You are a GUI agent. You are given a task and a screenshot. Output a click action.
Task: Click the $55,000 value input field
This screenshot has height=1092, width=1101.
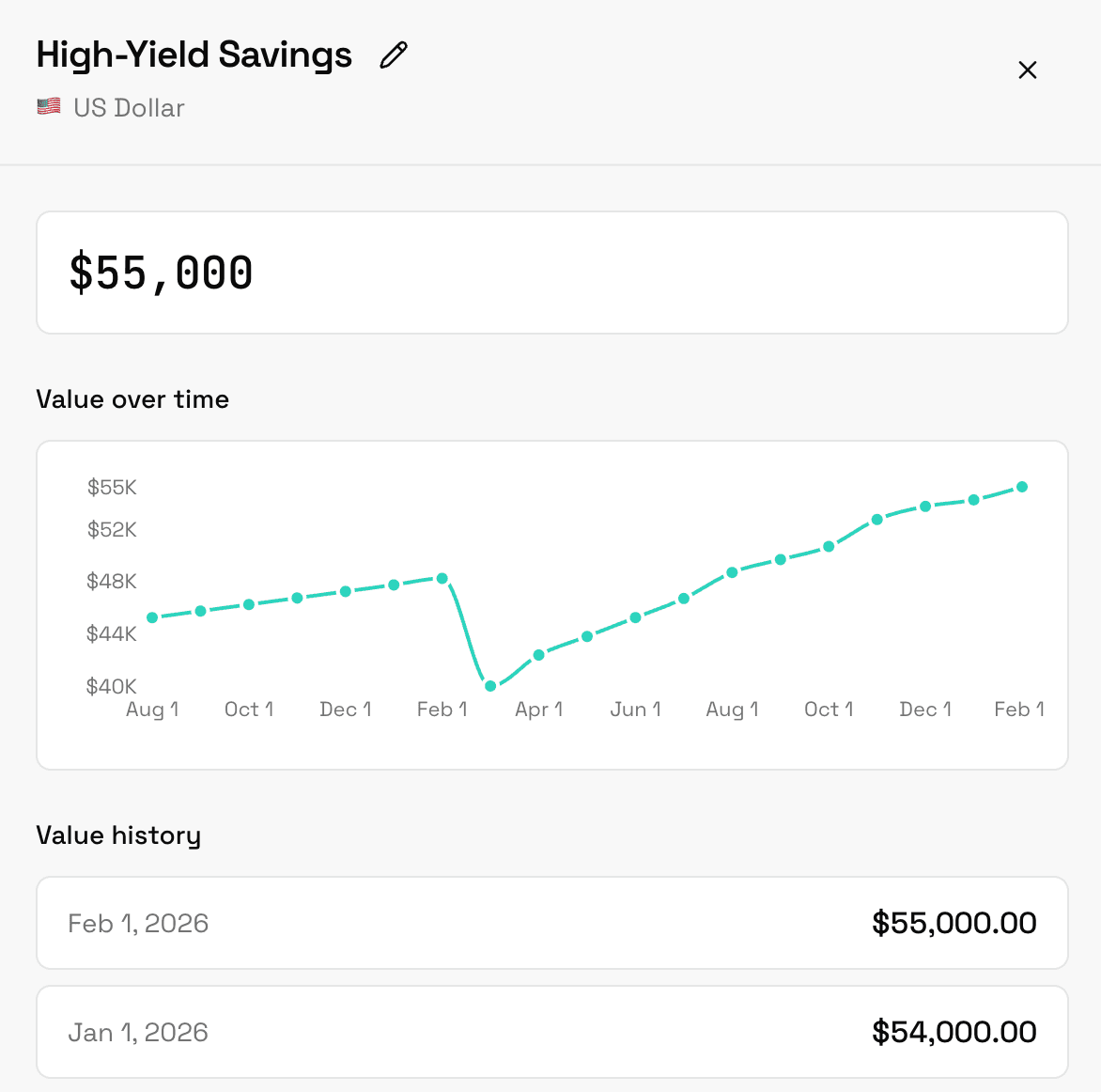point(550,273)
